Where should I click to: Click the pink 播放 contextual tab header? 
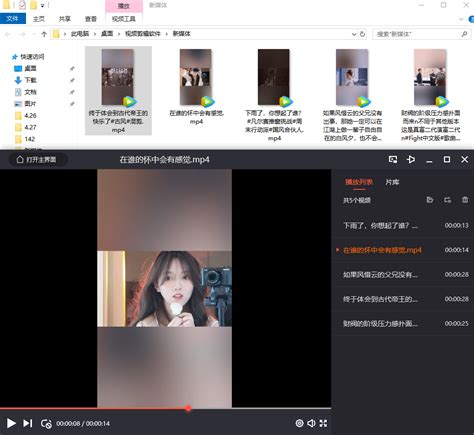tap(124, 6)
